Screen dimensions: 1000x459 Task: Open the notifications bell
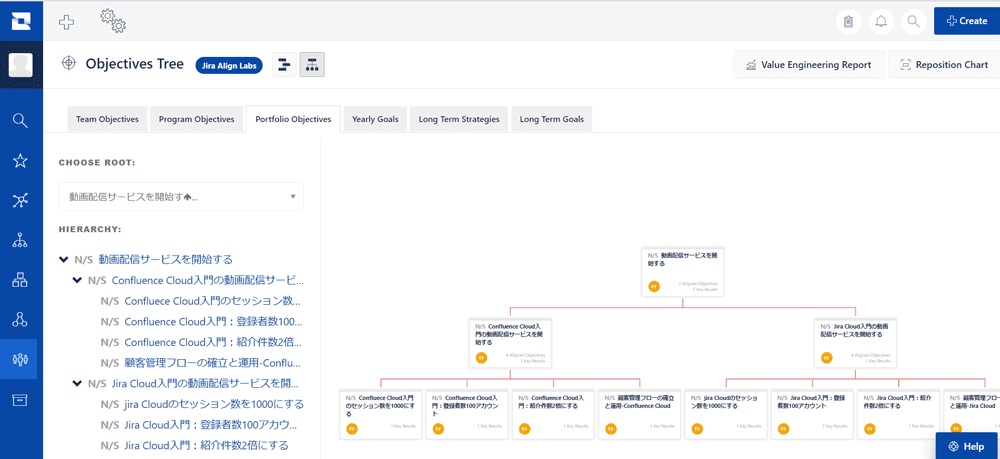click(881, 22)
